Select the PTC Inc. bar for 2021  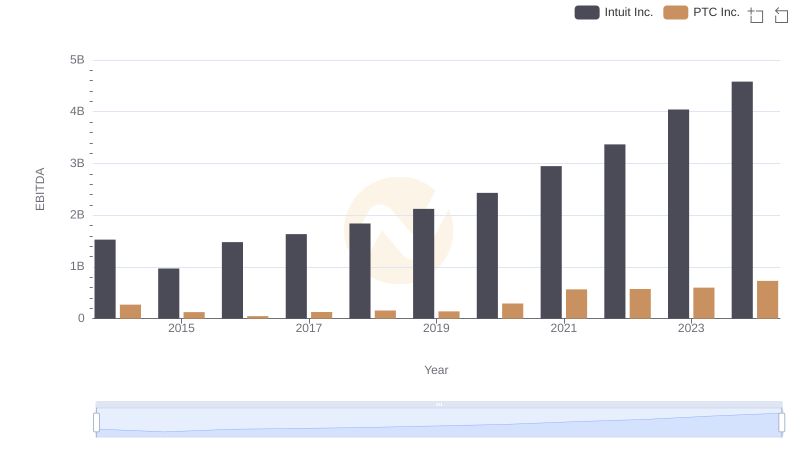click(577, 304)
